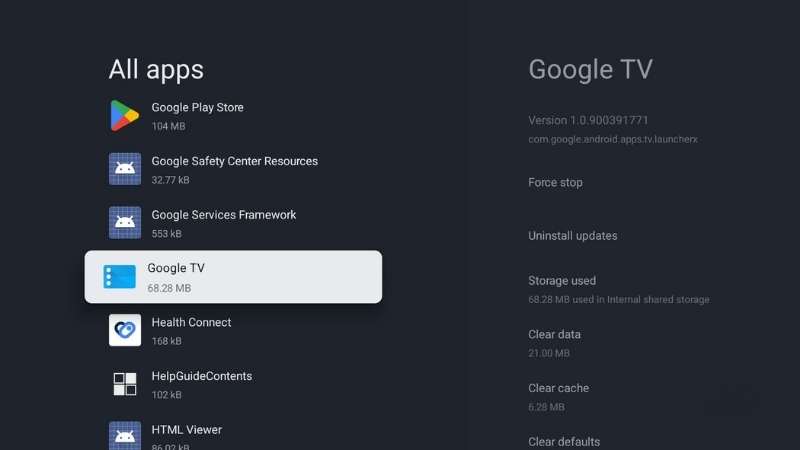Open the Google Play Store list entry
This screenshot has height=450, width=800.
point(197,108)
